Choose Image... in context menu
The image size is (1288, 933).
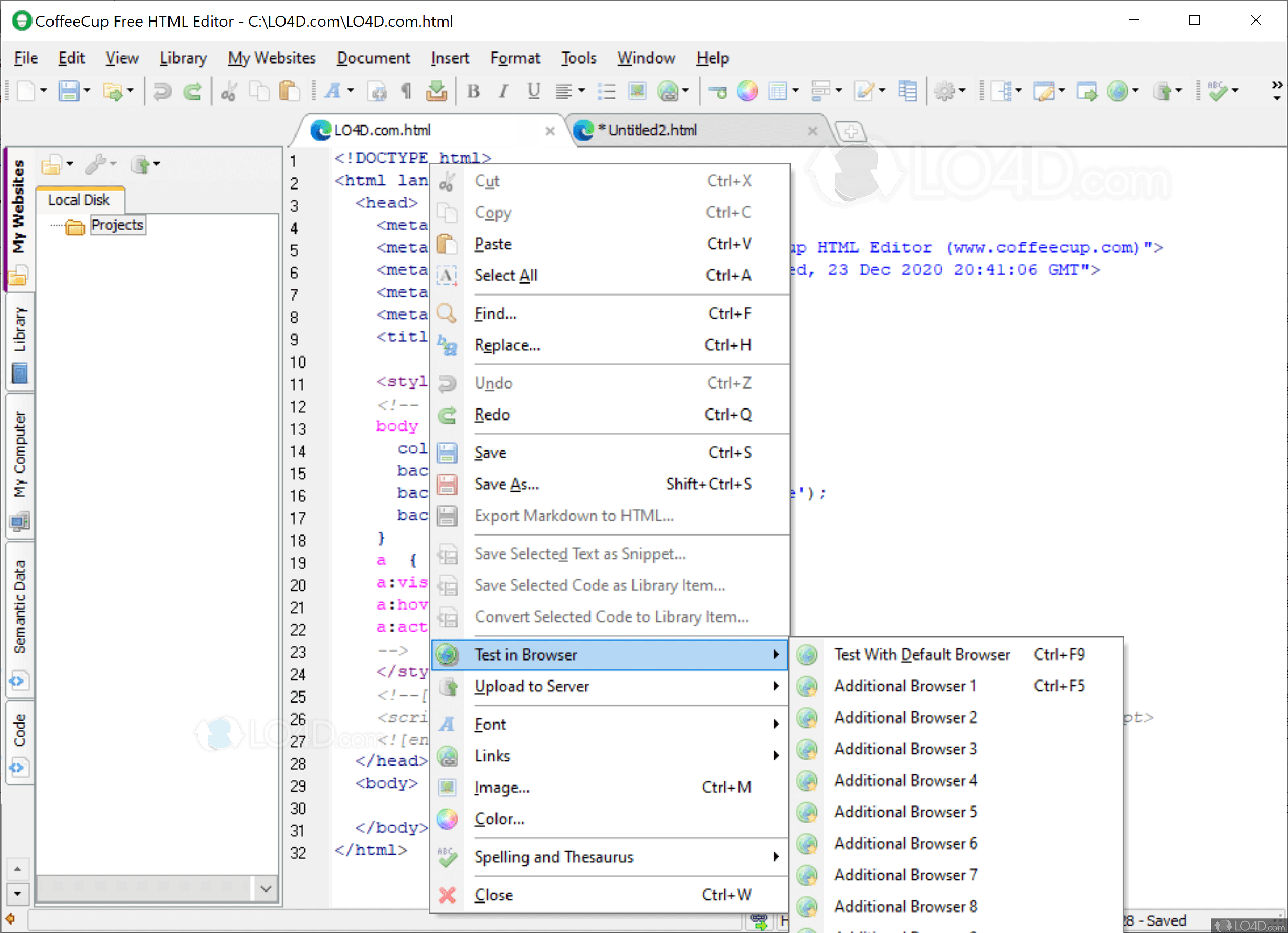pyautogui.click(x=610, y=788)
